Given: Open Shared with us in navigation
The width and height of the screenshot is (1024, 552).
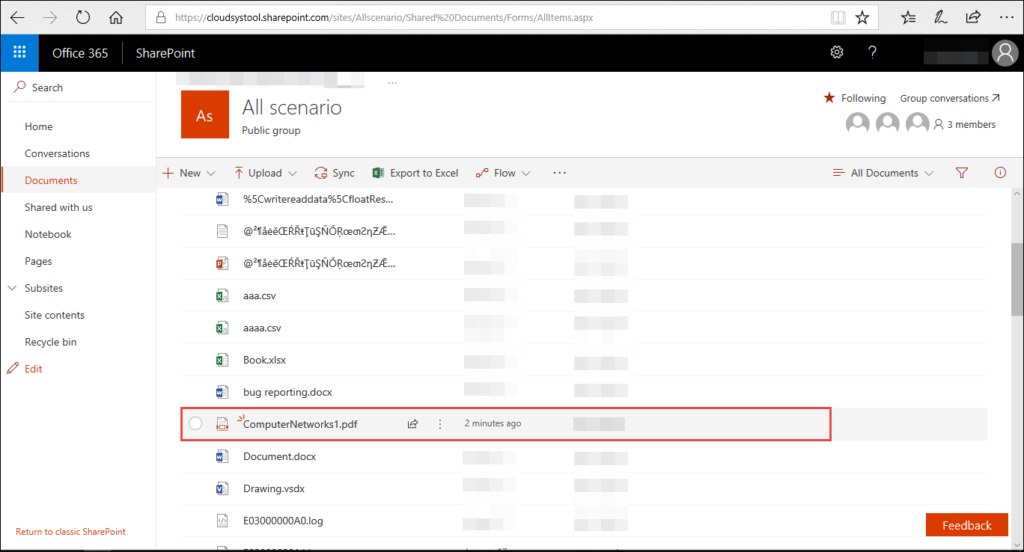Looking at the screenshot, I should point(58,207).
